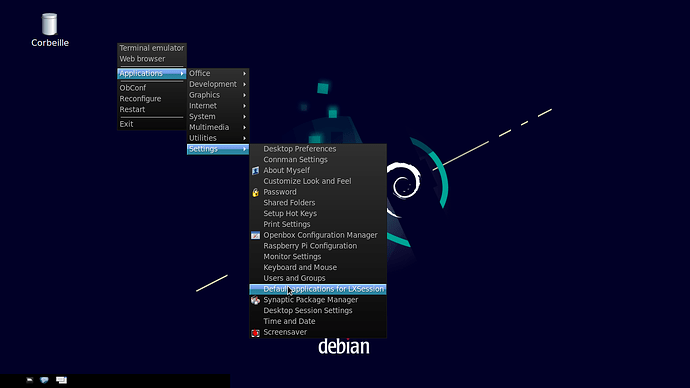Open Time and Date settings
This screenshot has width=690, height=388.
318,322
